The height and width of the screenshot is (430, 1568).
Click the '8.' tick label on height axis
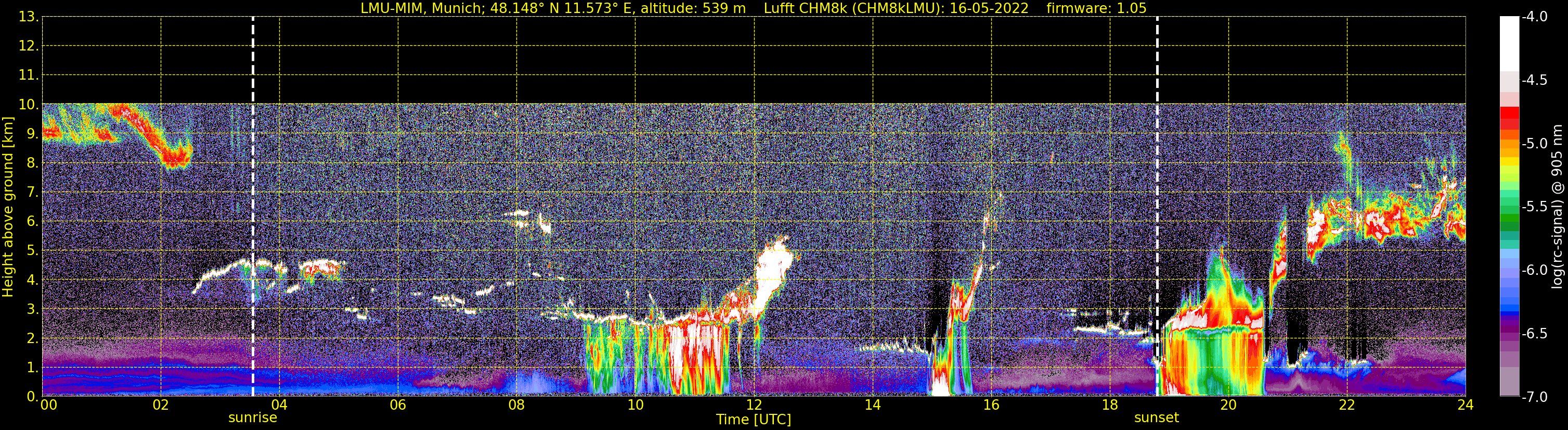33,162
